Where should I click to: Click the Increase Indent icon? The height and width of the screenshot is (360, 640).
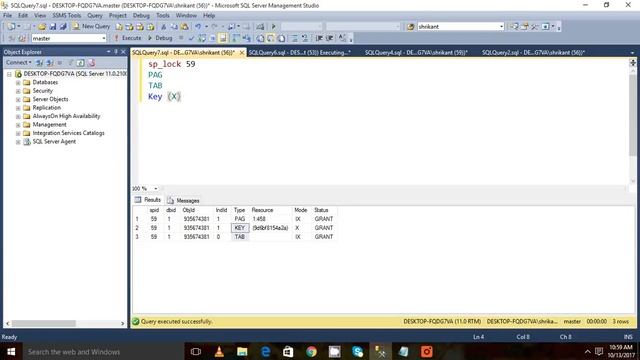[x=330, y=38]
